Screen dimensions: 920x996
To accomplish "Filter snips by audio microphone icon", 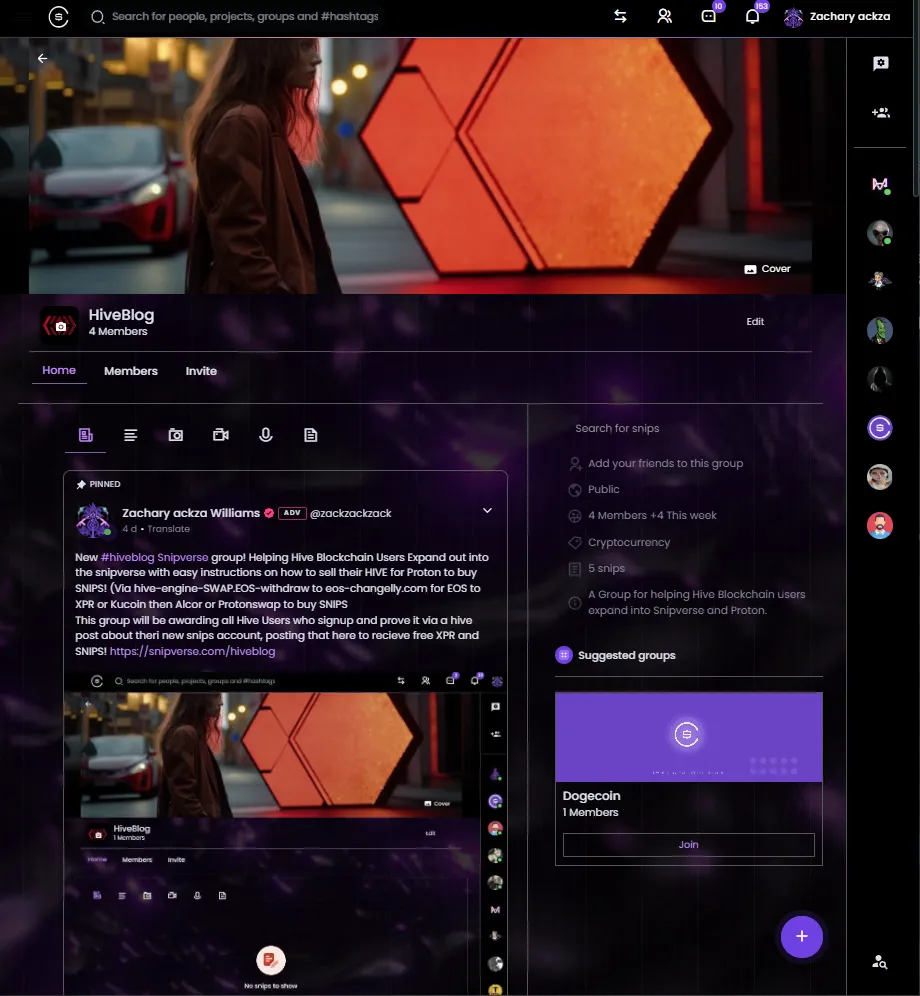I will (266, 435).
